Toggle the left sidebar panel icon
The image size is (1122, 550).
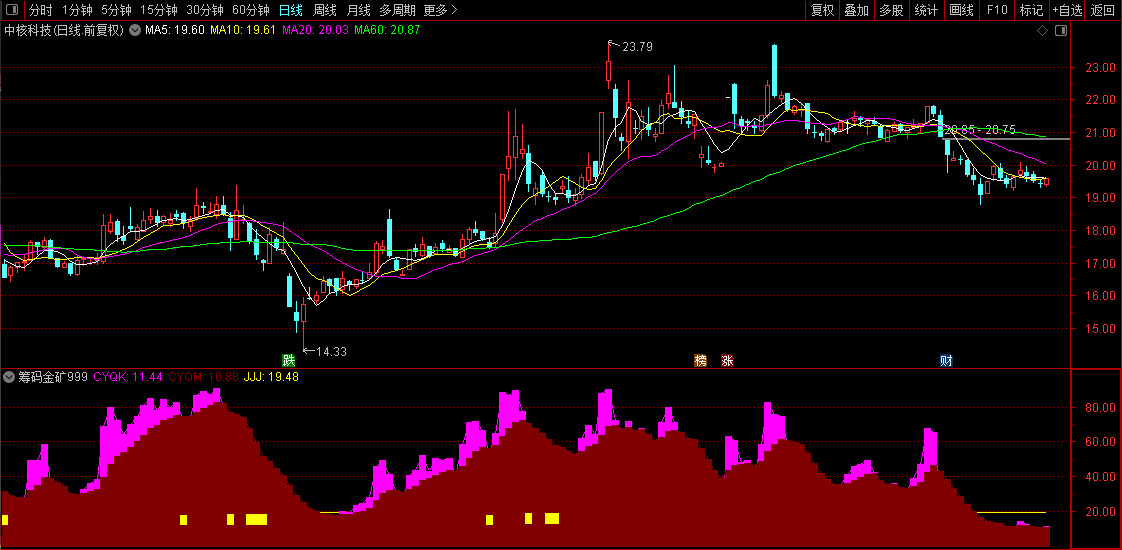11,10
